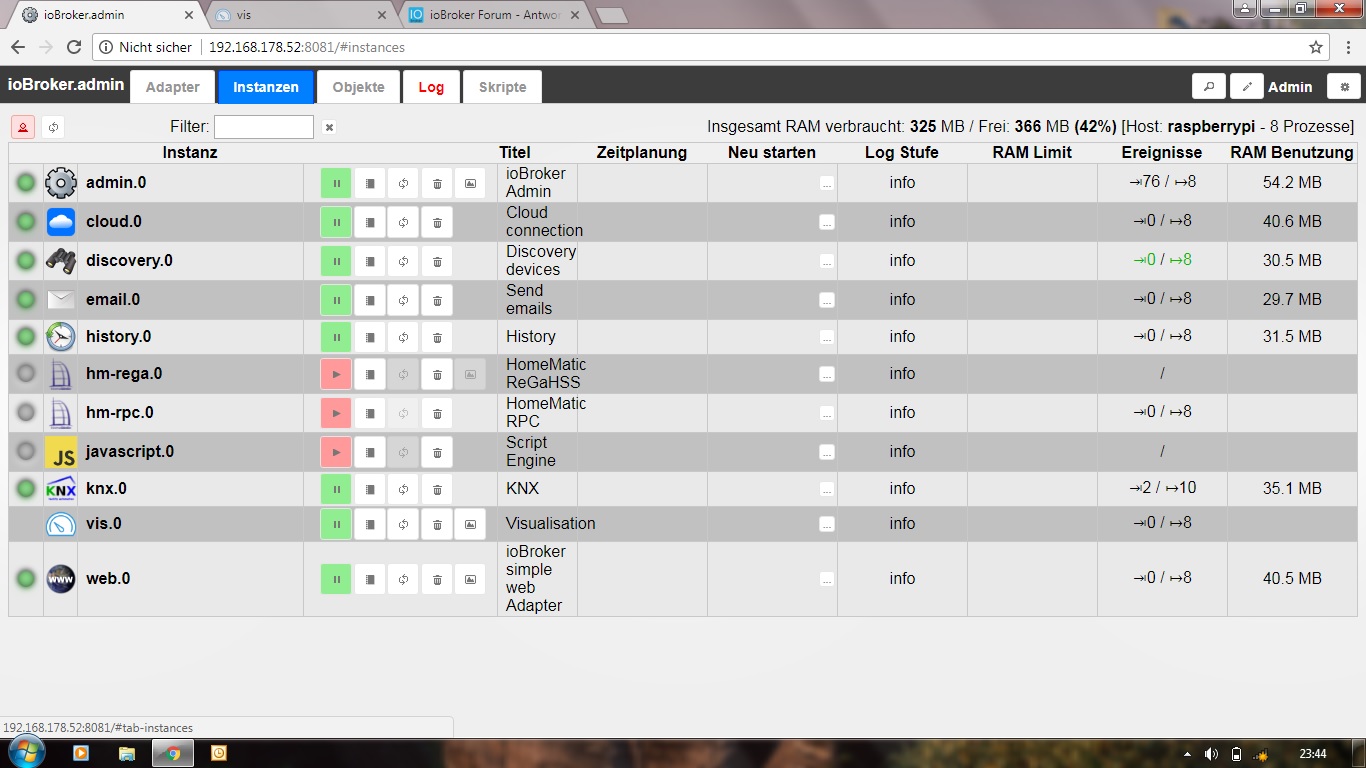Image resolution: width=1366 pixels, height=768 pixels.
Task: Reload the admin.0 instance
Action: [403, 183]
